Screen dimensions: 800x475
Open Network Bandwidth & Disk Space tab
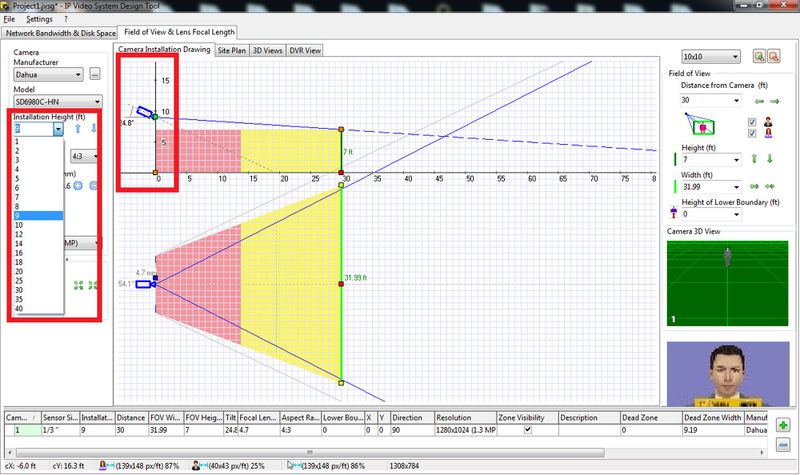60,33
